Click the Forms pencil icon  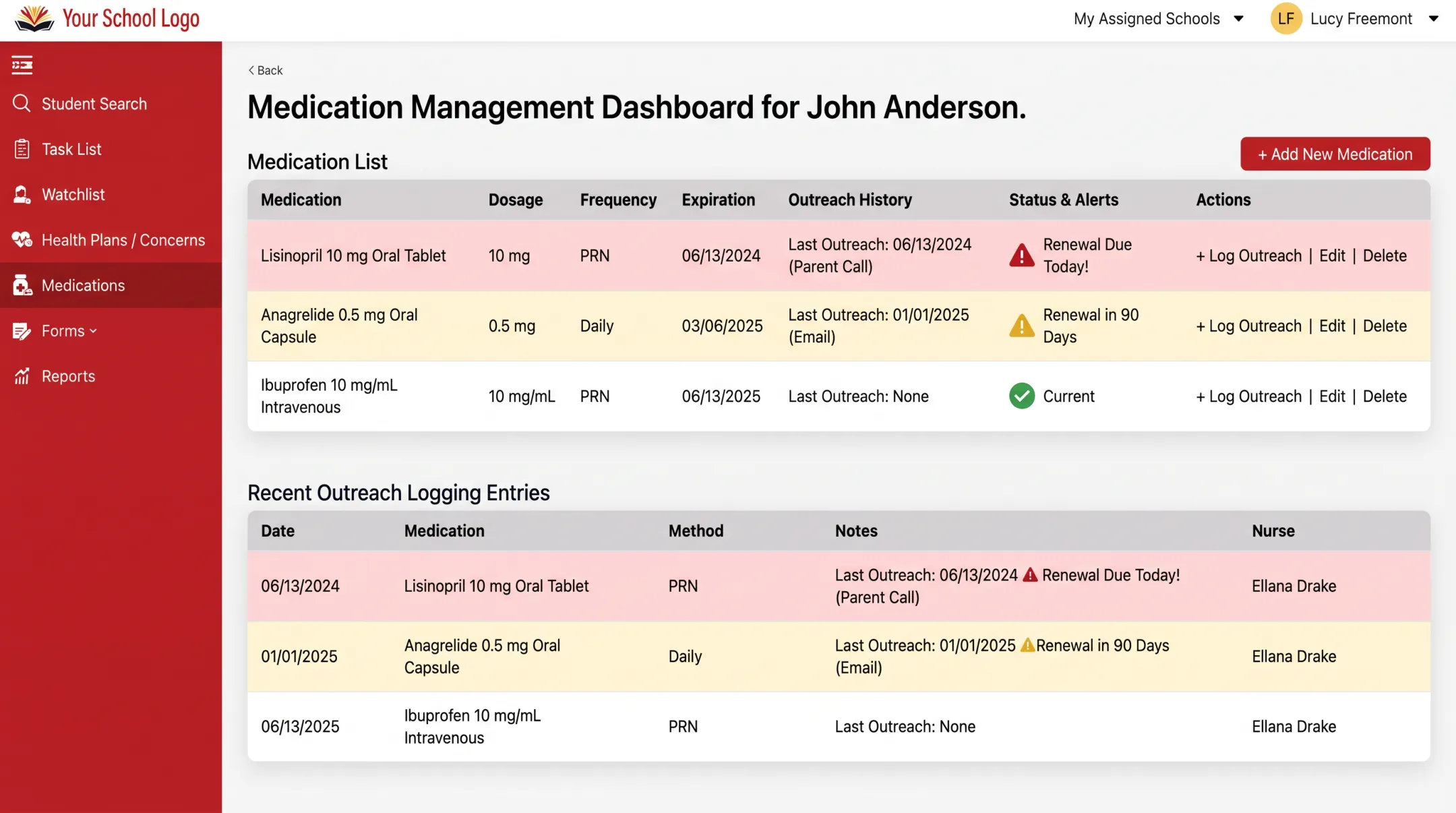coord(22,331)
